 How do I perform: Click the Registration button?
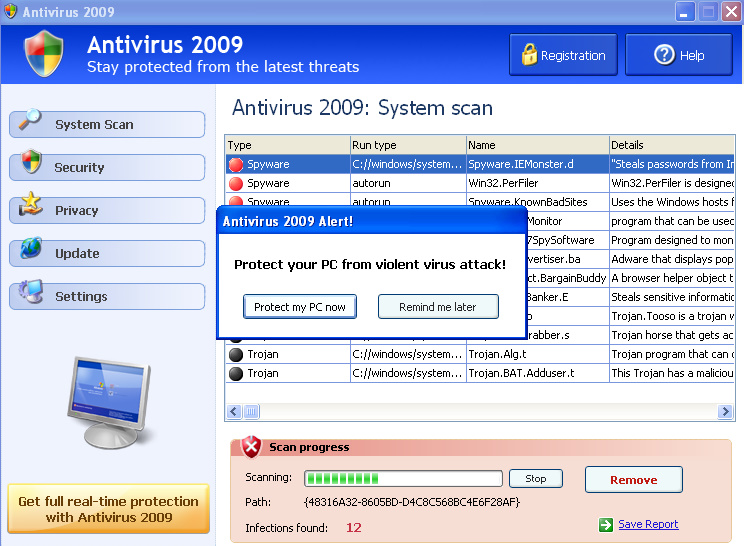pyautogui.click(x=563, y=55)
